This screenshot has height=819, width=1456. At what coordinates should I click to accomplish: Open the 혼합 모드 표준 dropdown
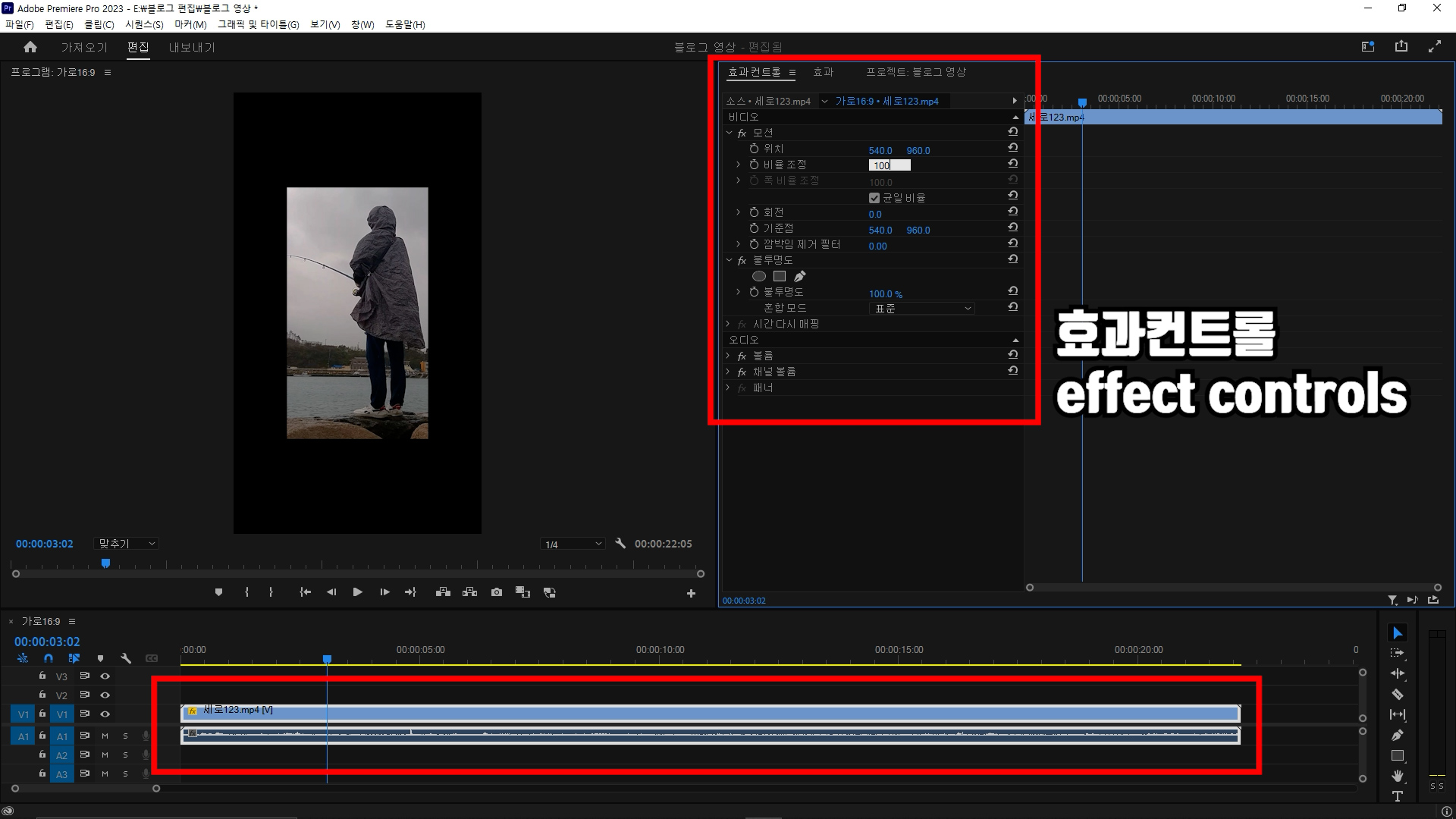pos(921,309)
